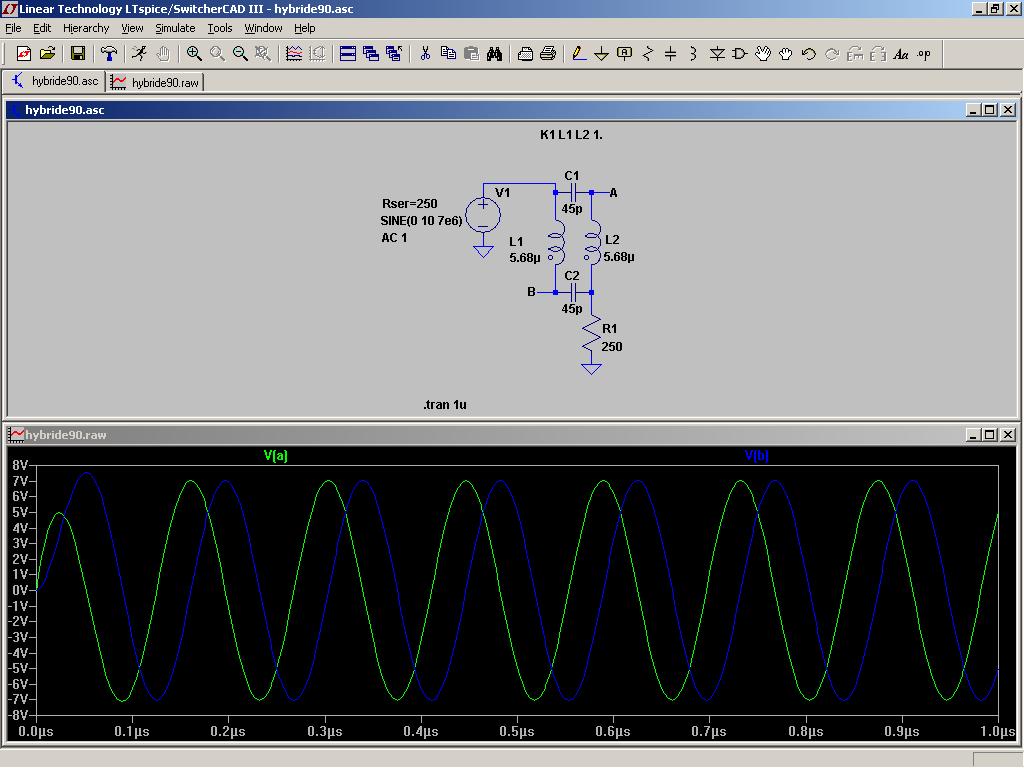Select the Inductor component tool
Screen dimensions: 1024x768
point(693,54)
